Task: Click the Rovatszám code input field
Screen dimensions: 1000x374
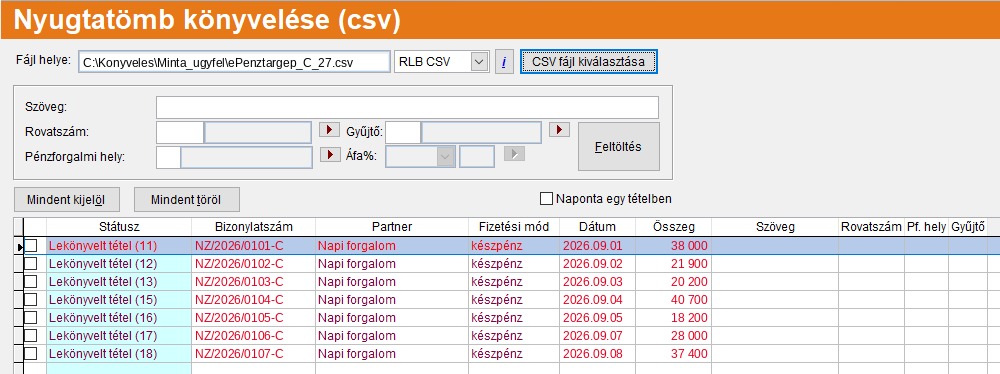Action: [x=180, y=133]
